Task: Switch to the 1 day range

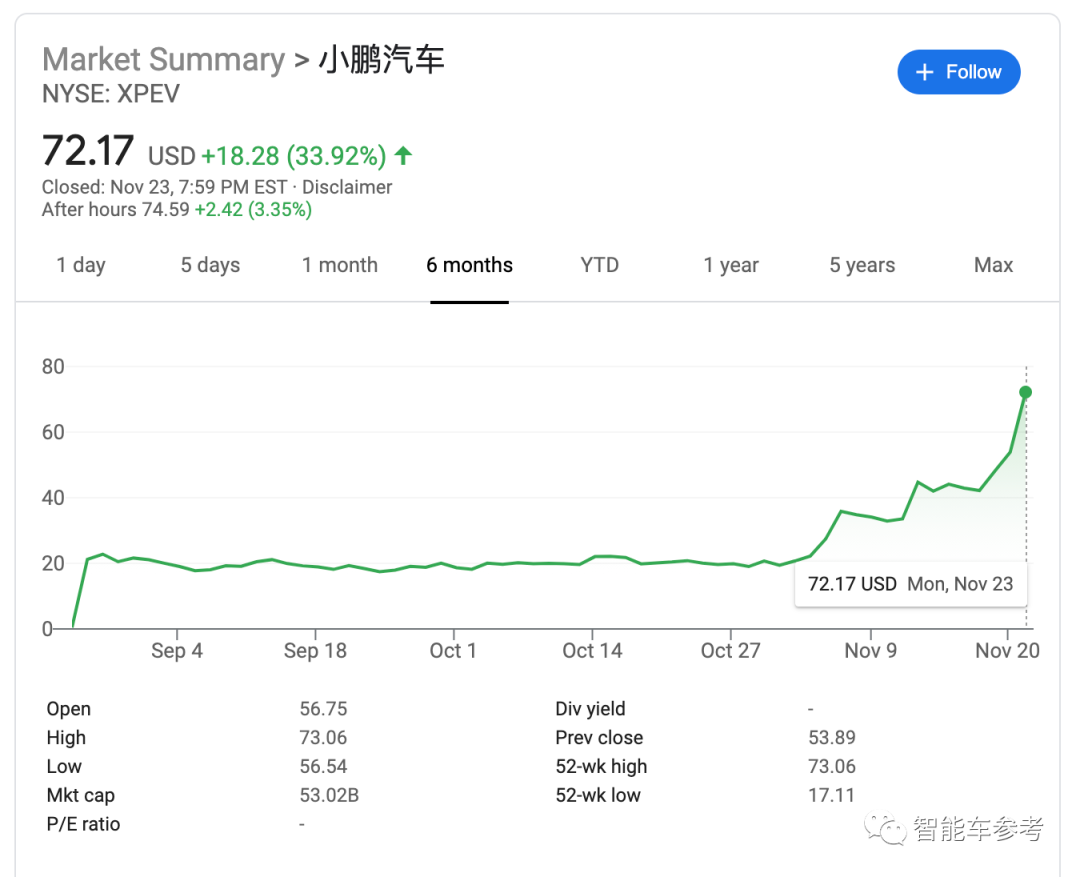Action: tap(81, 265)
